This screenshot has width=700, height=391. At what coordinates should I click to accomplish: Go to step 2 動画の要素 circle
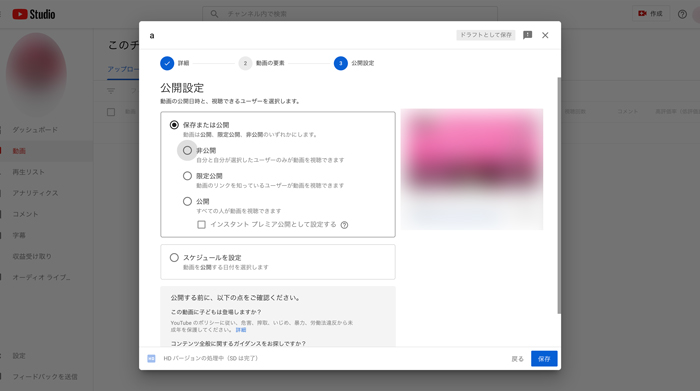(x=245, y=63)
